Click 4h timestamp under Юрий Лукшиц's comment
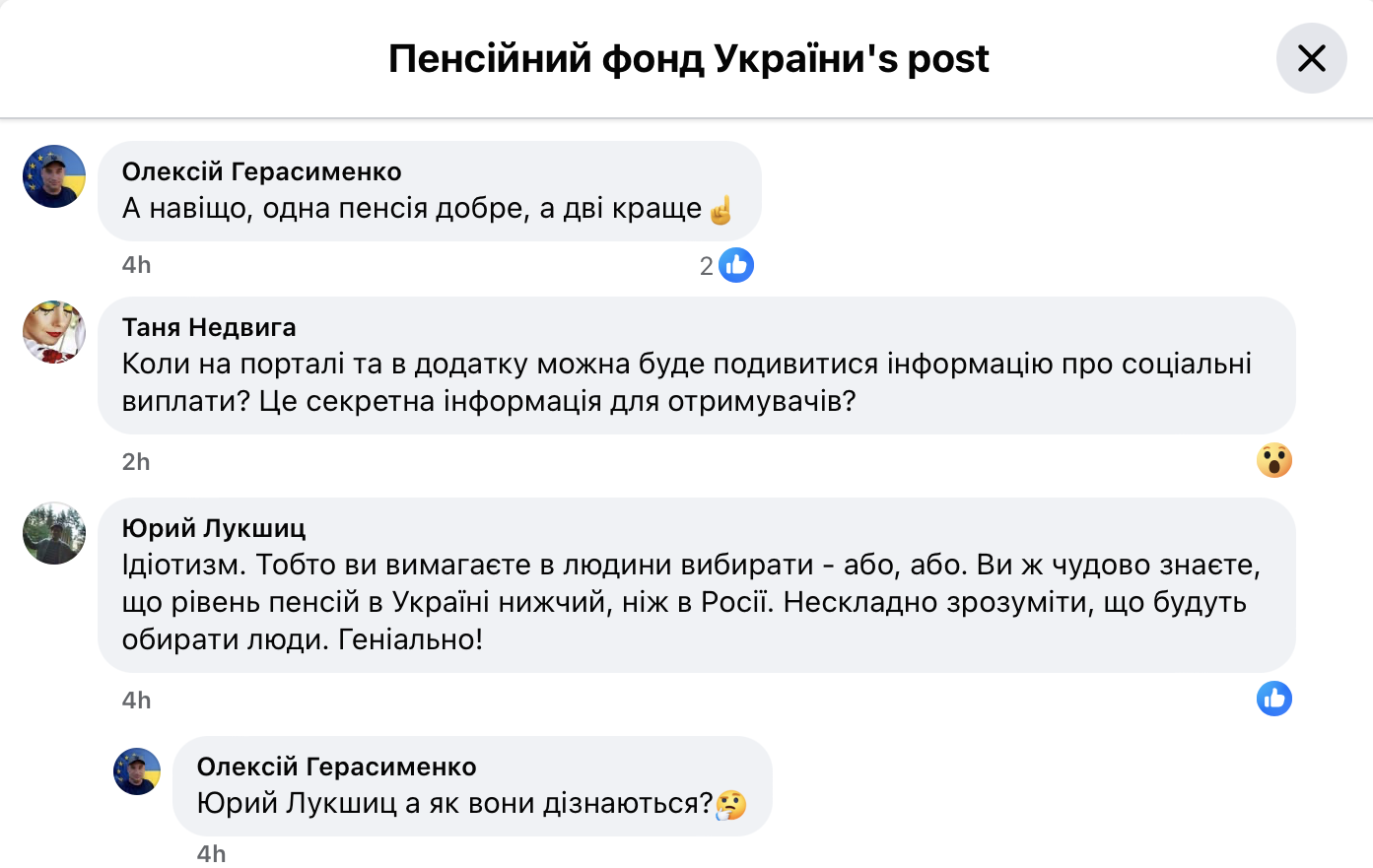1373x868 pixels. (136, 701)
